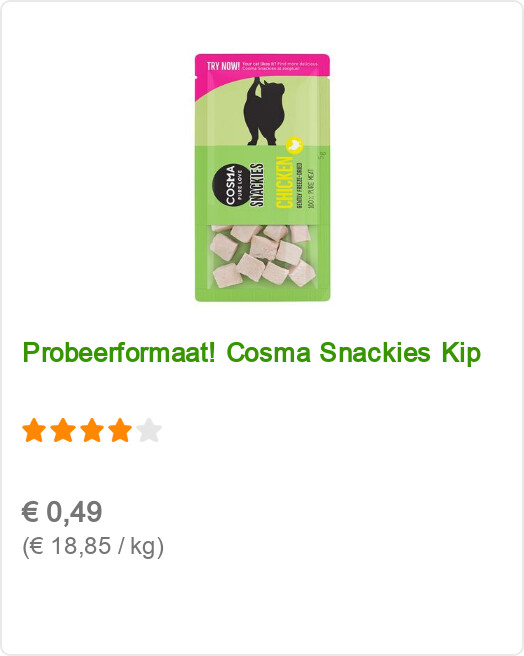Click the word Probeerformaat! in the title
The height and width of the screenshot is (656, 524).
point(119,353)
